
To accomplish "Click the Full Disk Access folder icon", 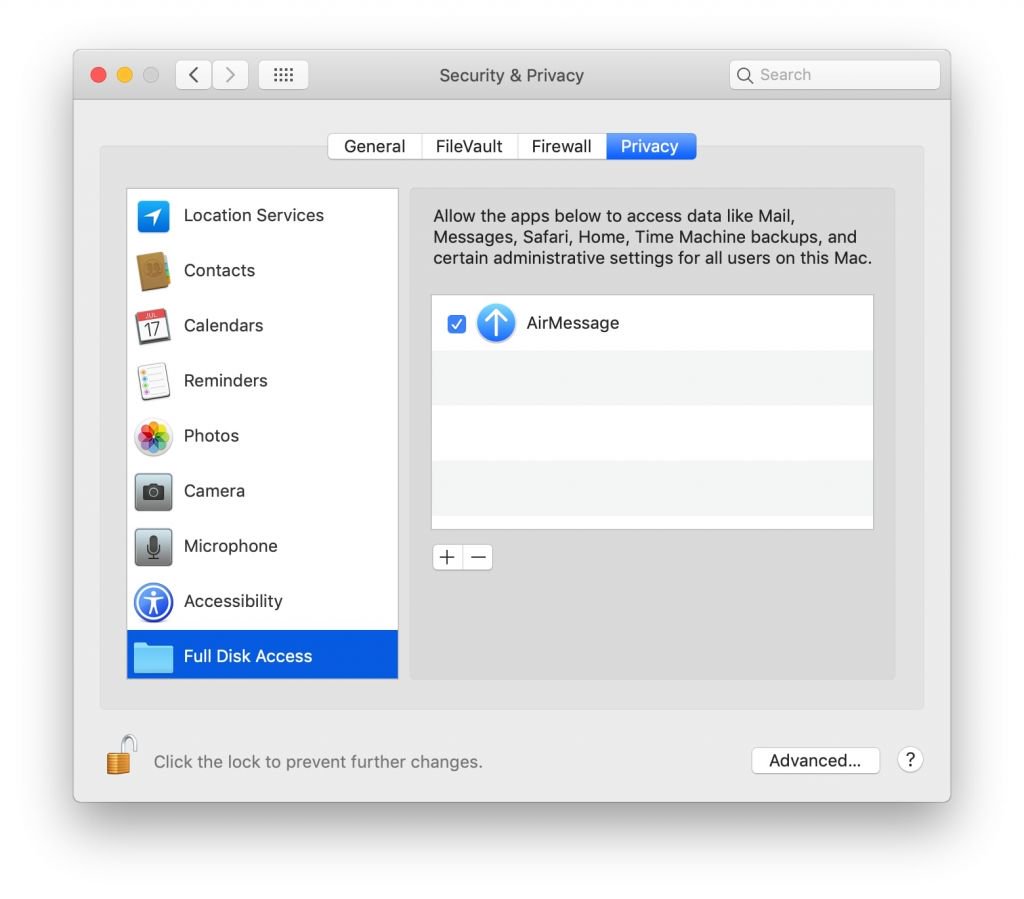I will tap(153, 657).
